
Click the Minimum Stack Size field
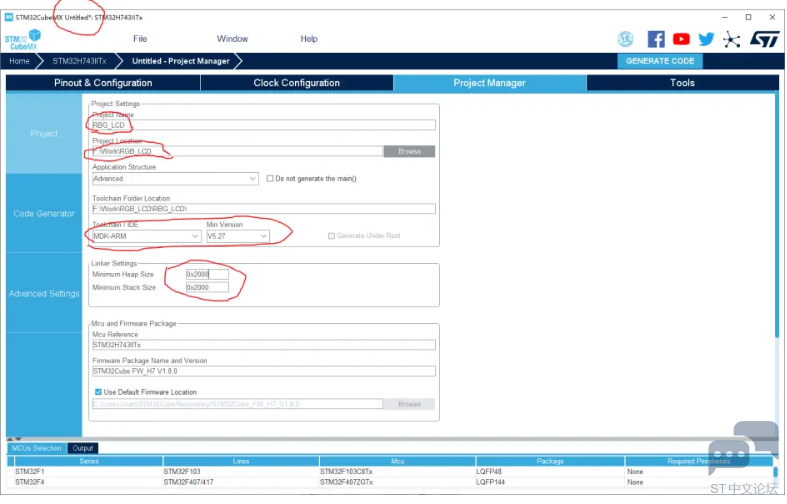[x=207, y=288]
